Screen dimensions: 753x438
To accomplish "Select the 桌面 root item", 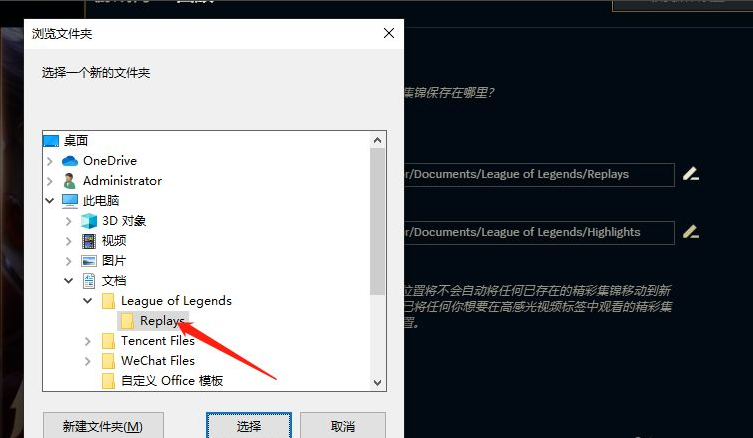I will click(66, 141).
